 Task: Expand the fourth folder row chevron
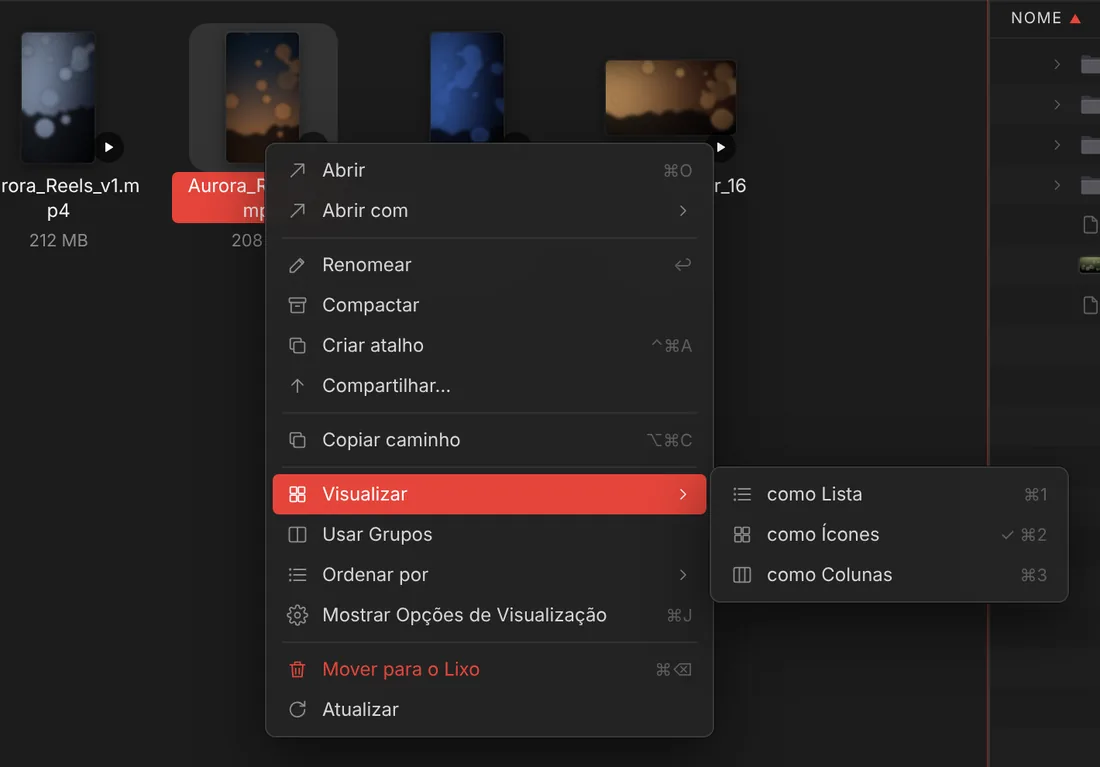click(1057, 185)
